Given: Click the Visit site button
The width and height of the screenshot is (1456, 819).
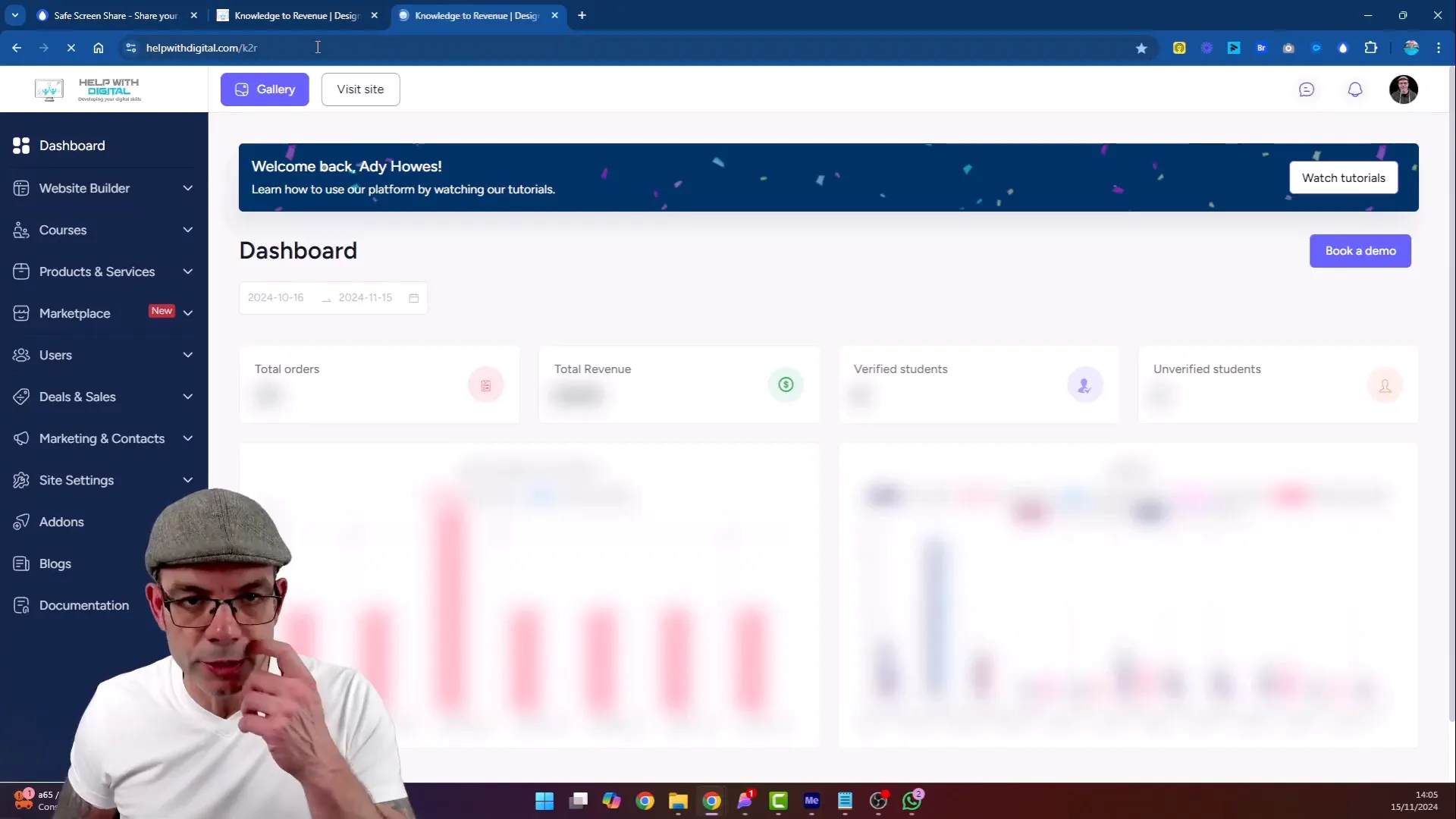Looking at the screenshot, I should [x=360, y=89].
